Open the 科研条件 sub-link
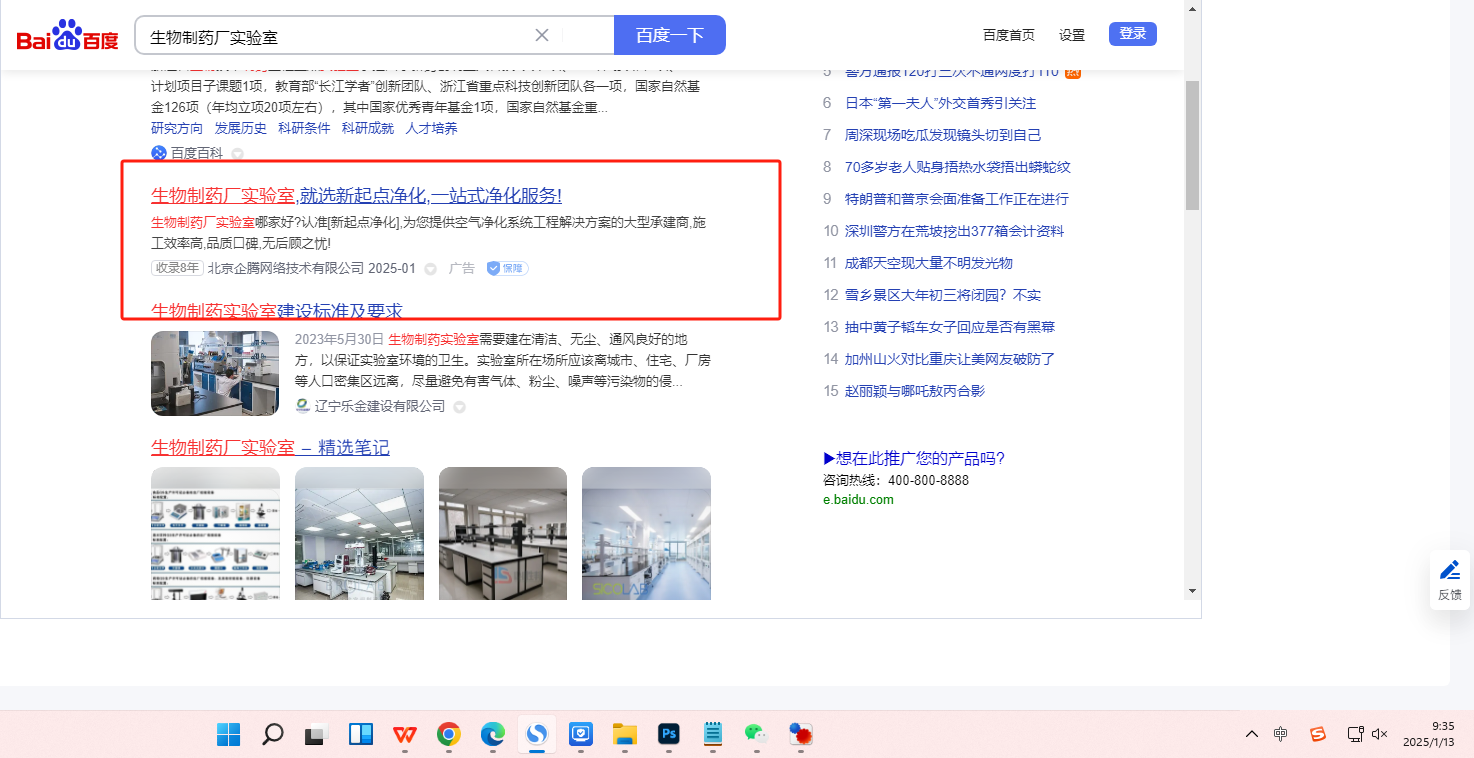 tap(304, 128)
